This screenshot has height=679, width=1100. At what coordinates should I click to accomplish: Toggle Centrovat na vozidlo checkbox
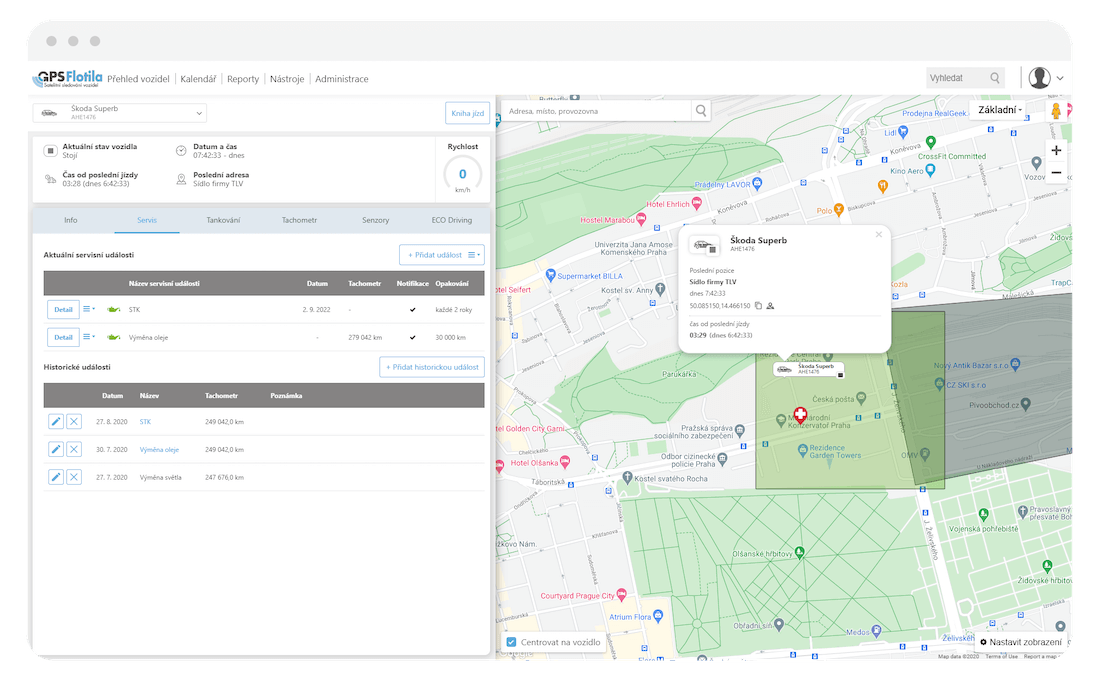click(x=511, y=642)
